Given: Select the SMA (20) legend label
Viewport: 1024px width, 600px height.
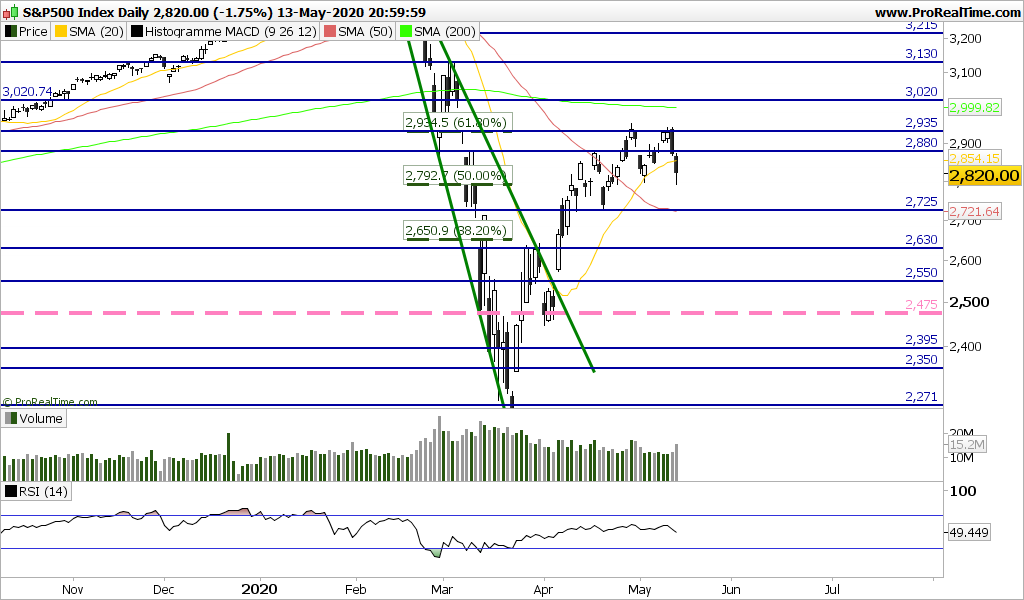Looking at the screenshot, I should [97, 31].
